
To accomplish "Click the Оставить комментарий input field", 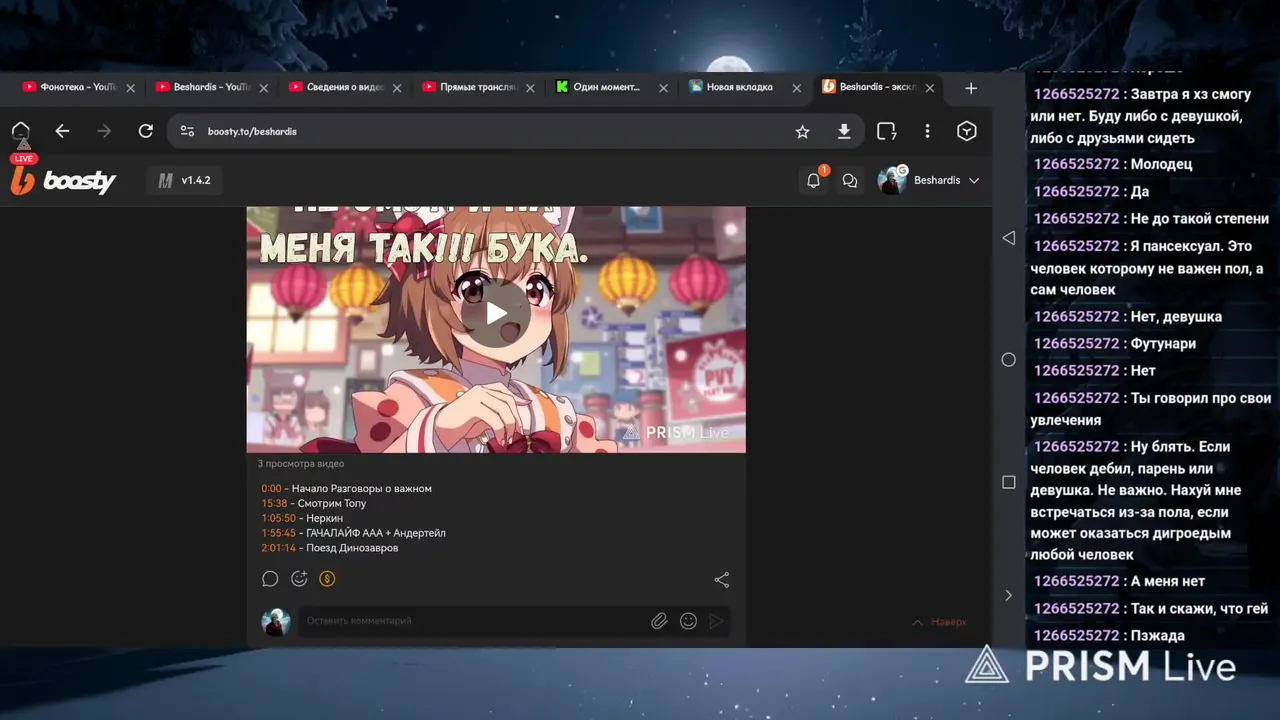I will click(475, 621).
